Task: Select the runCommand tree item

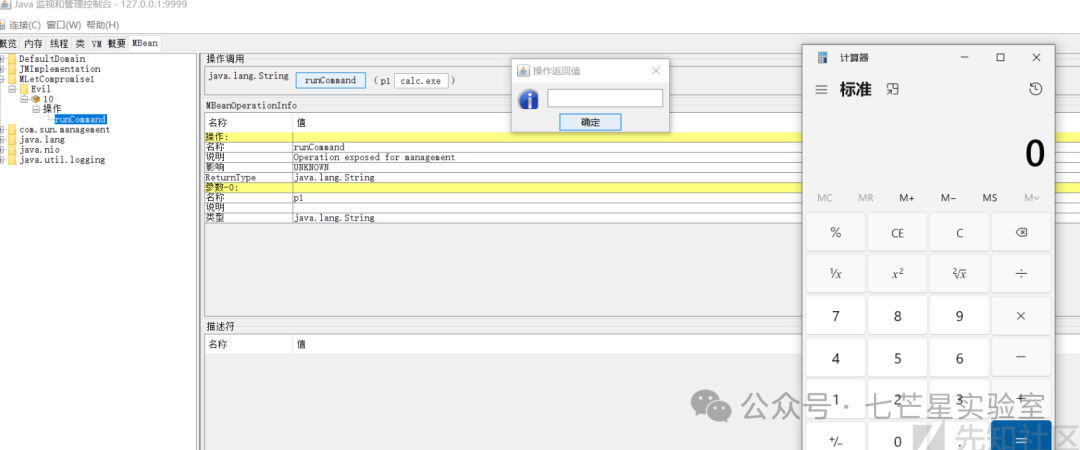Action: coord(81,119)
